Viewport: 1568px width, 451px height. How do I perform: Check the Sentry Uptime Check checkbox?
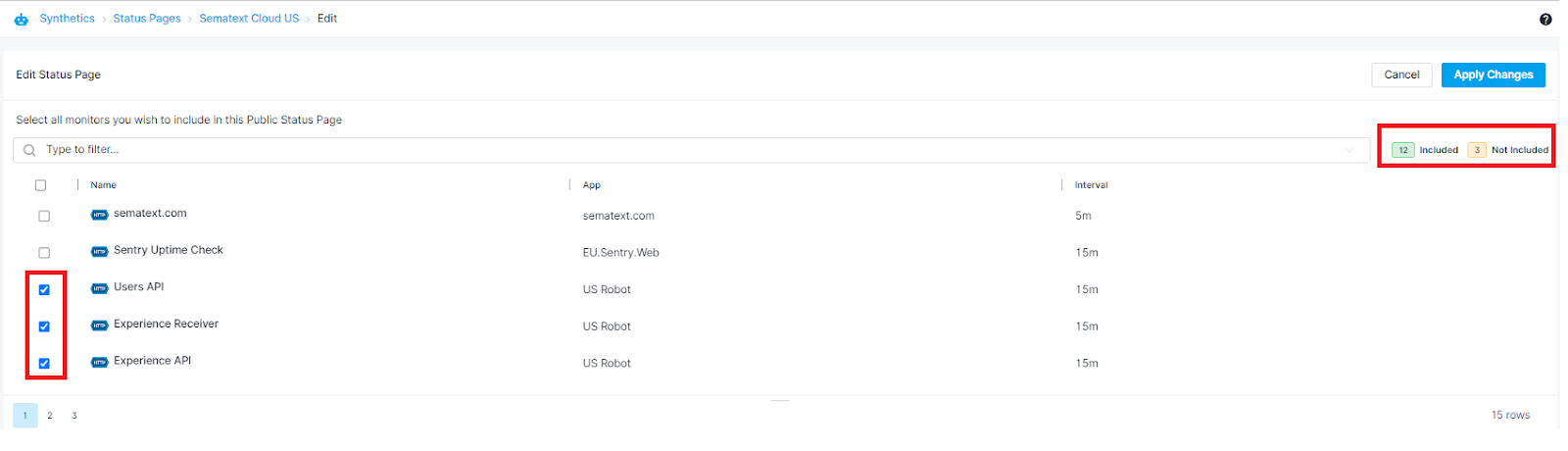[x=44, y=253]
